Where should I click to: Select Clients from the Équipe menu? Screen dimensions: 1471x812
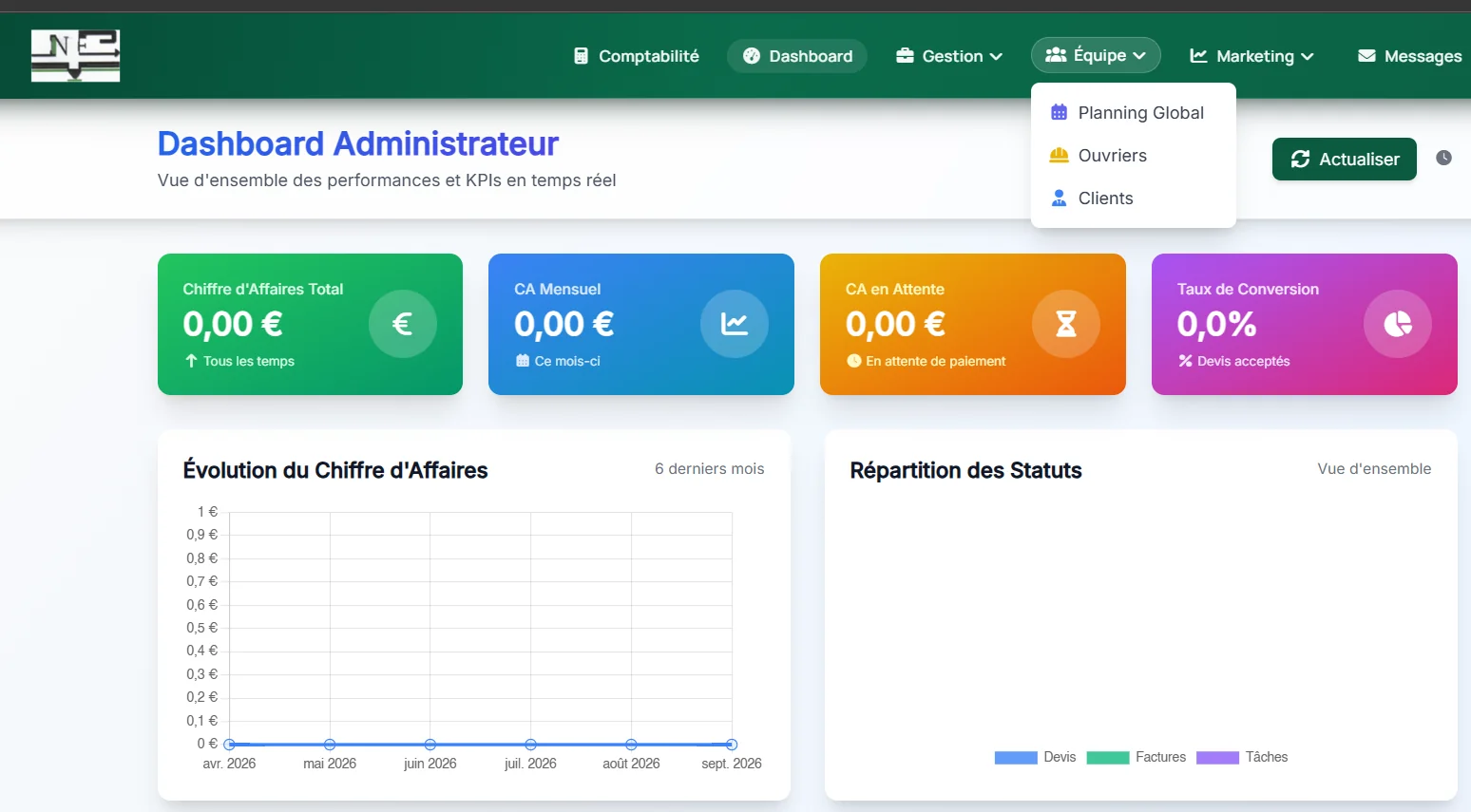[1134, 198]
